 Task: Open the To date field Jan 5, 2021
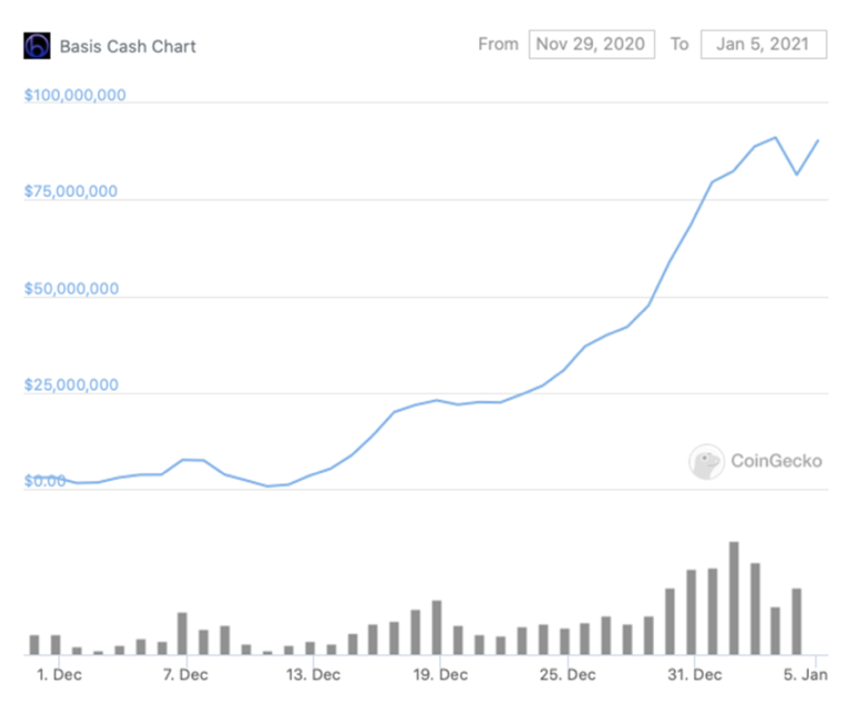tap(764, 44)
